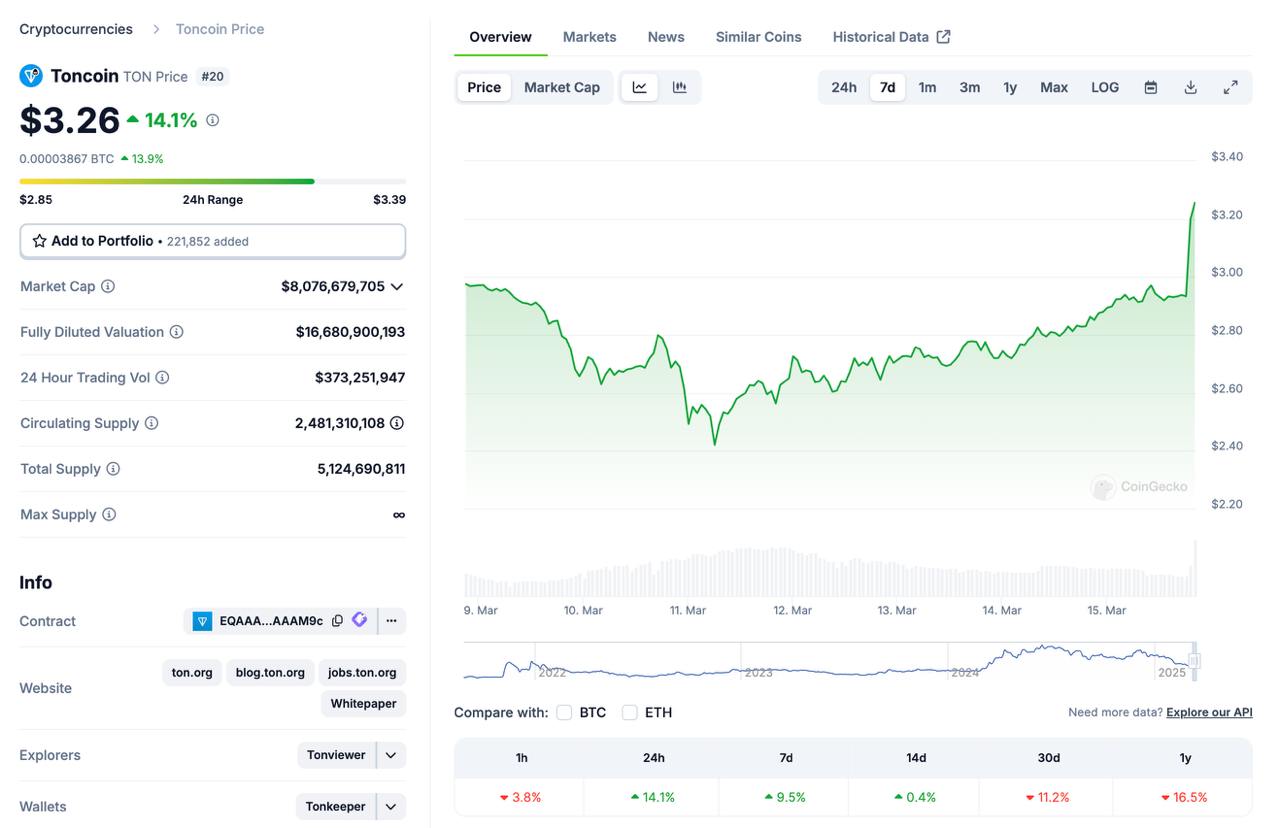Viewport: 1280px width, 828px height.
Task: Click the 7d 9.5% performance cell
Action: [x=786, y=797]
